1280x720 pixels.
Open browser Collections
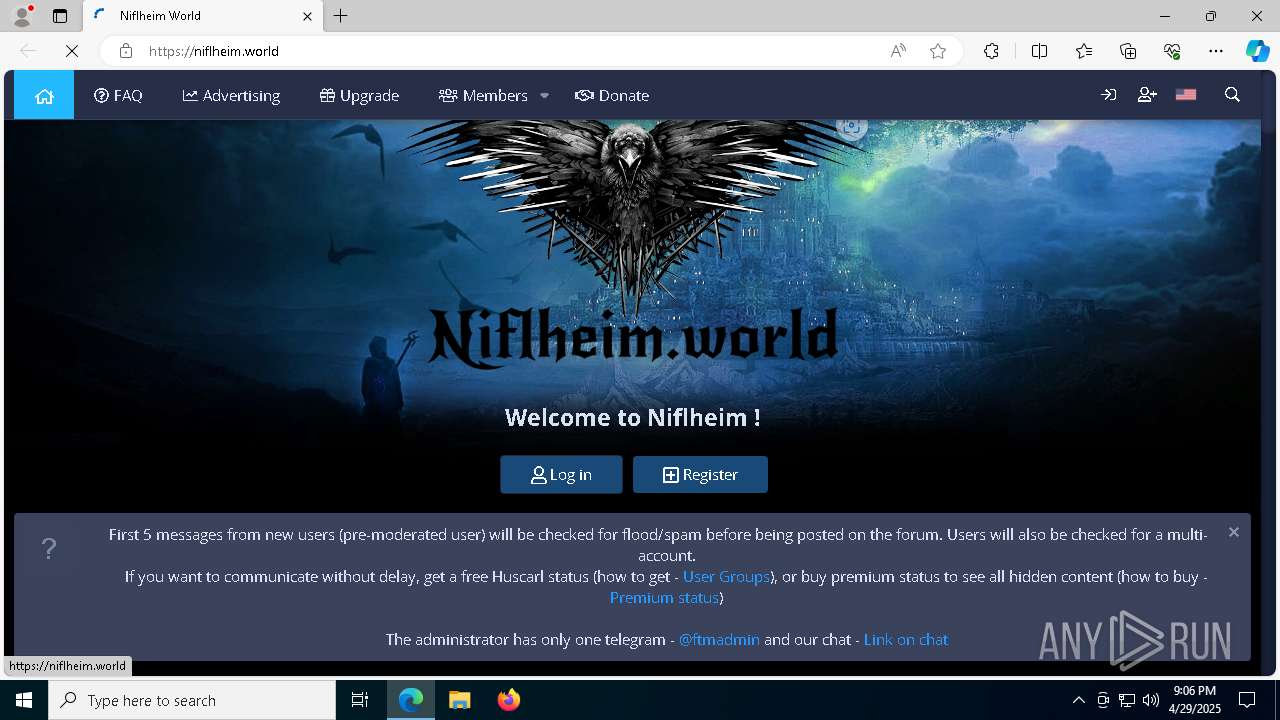pyautogui.click(x=1128, y=51)
